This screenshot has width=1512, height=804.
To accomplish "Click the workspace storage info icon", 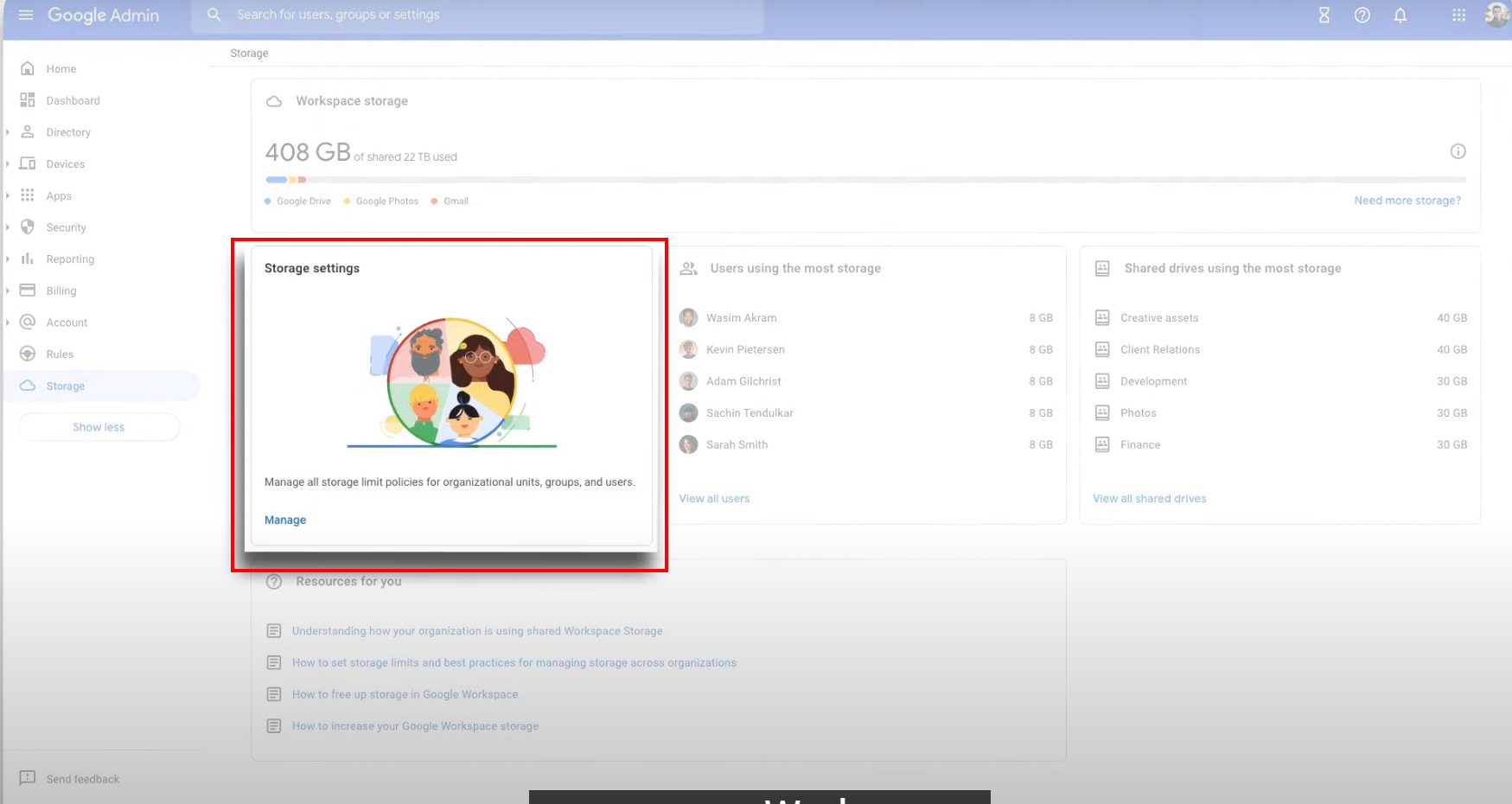I will 1458,151.
